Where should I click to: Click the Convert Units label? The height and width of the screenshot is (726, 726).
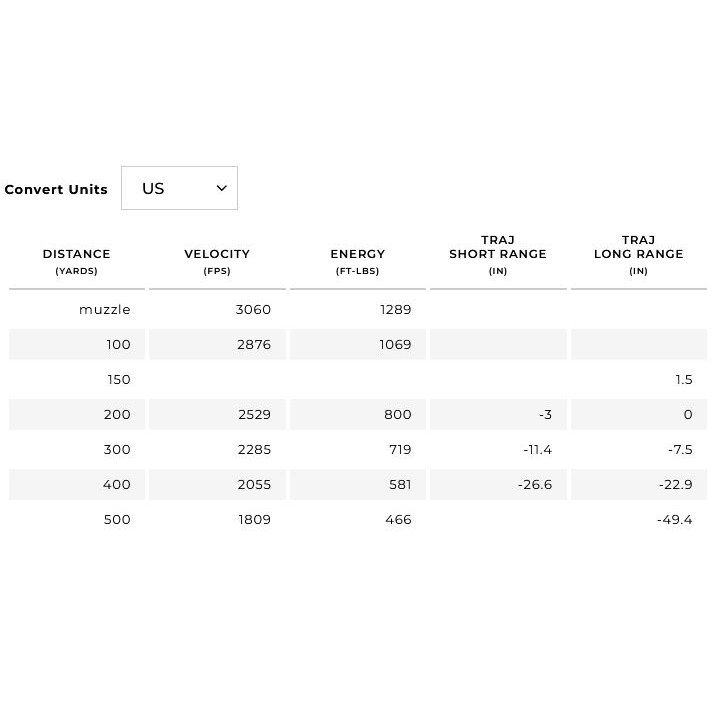click(56, 189)
